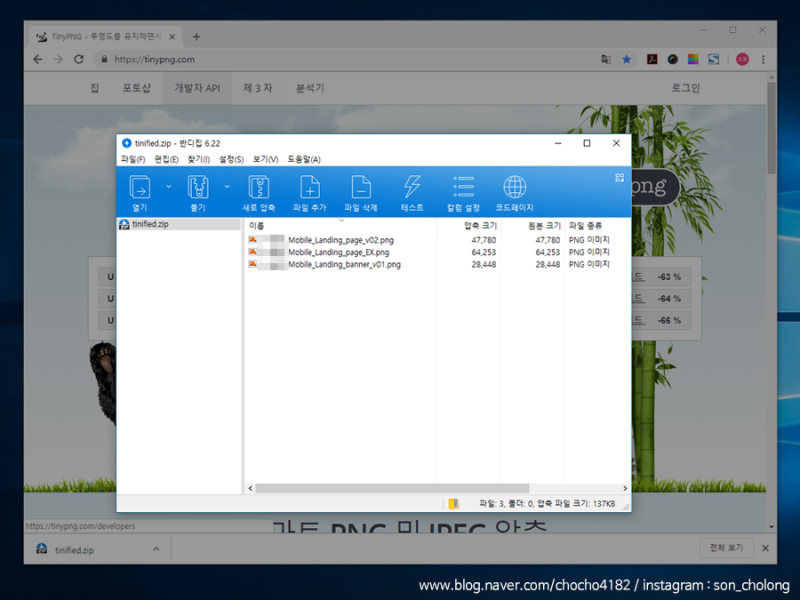Image resolution: width=800 pixels, height=600 pixels.
Task: Click the Extract (풀기) toolbar icon
Action: coord(198,187)
